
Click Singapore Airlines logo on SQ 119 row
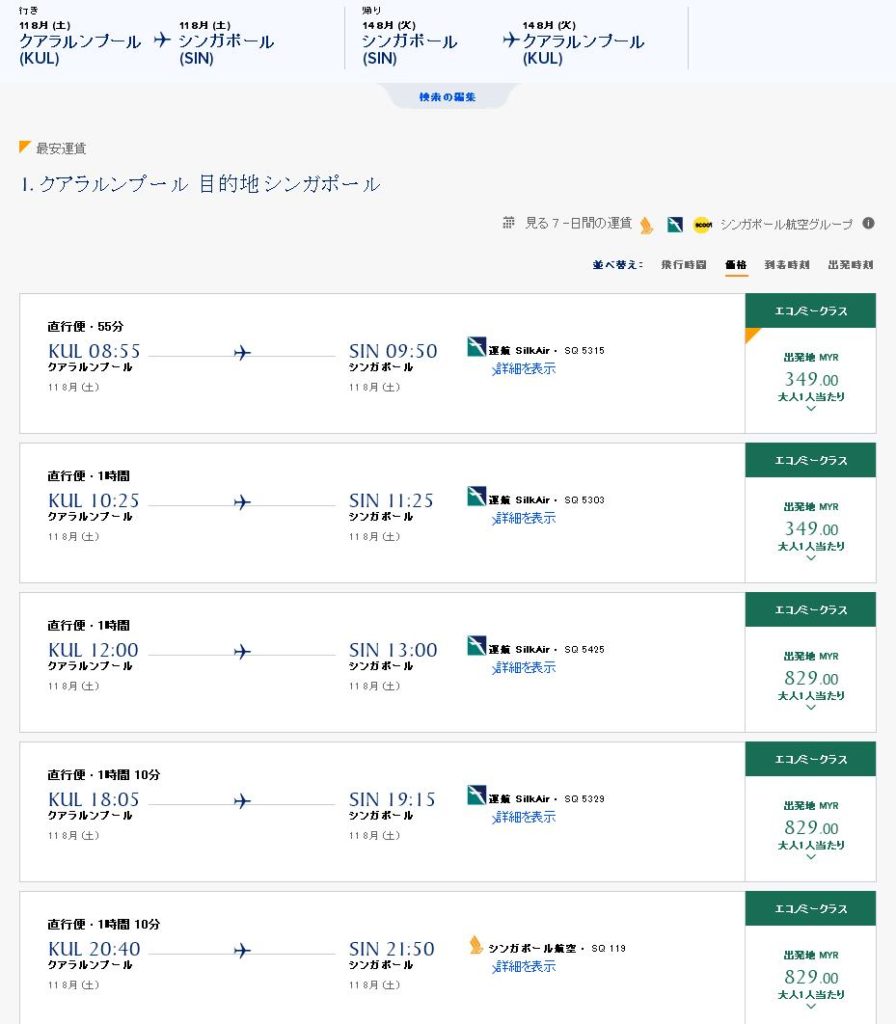476,944
